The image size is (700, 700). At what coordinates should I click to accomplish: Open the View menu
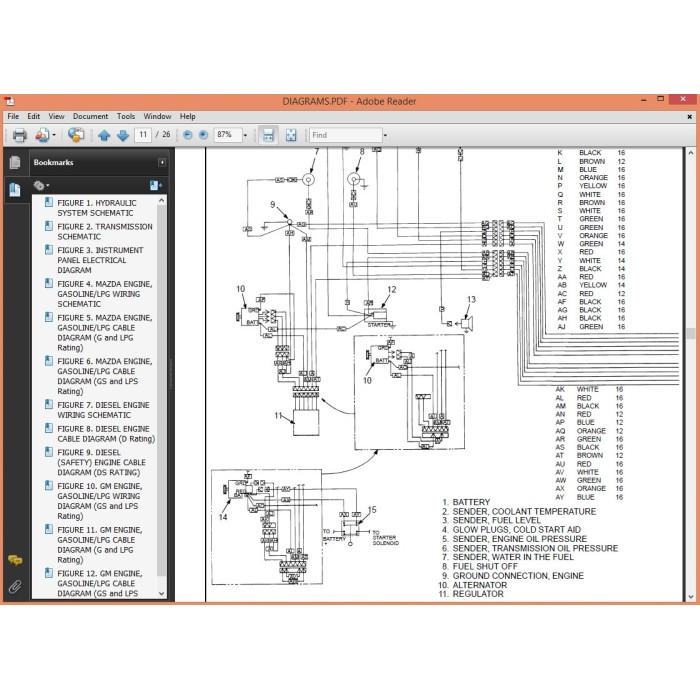56,116
